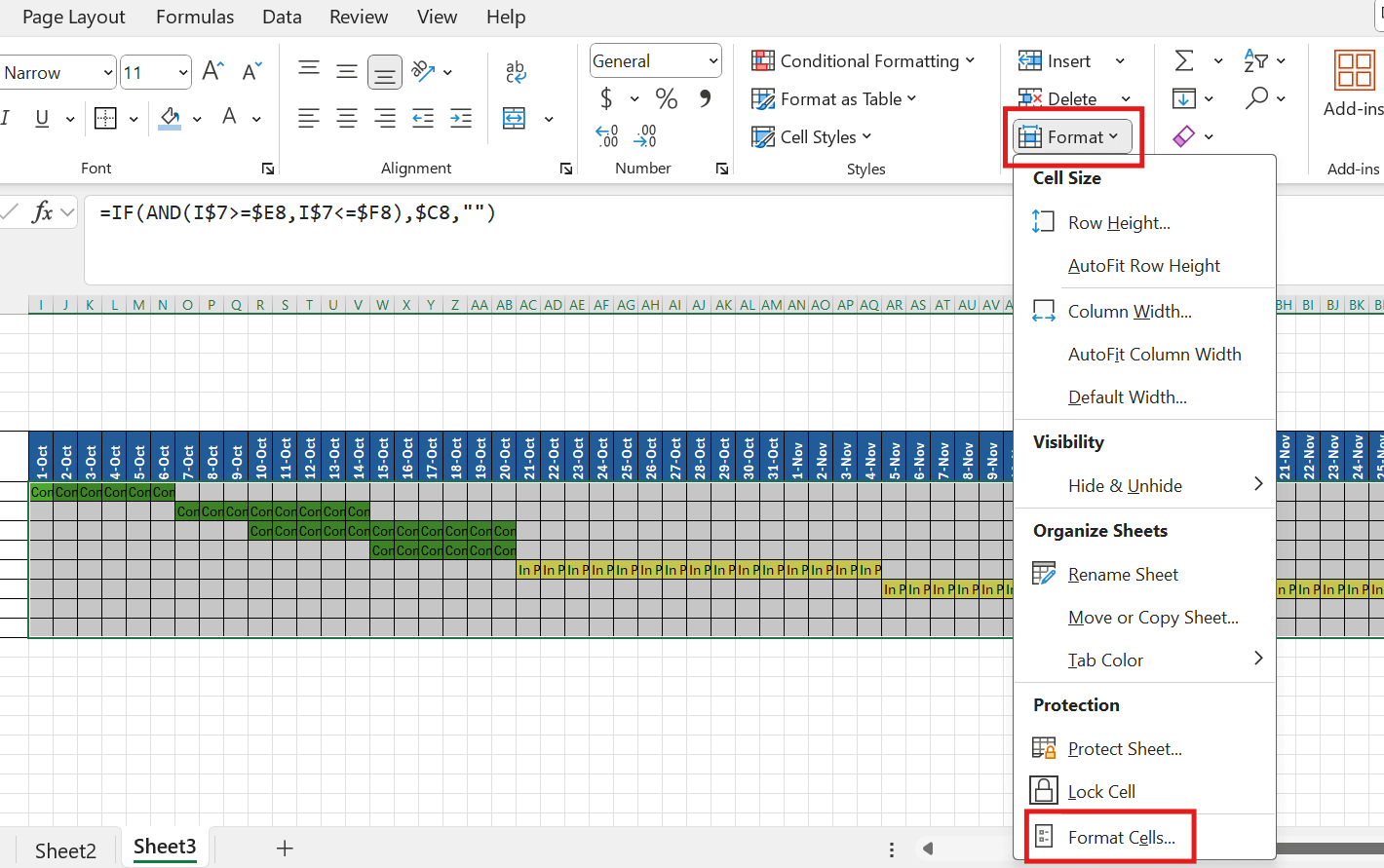Viewport: 1384px width, 868px height.
Task: Open the Formulas ribbon tab
Action: point(195,17)
